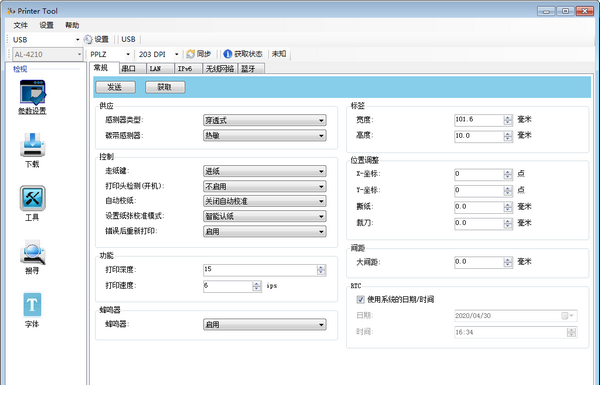Open the 文件 menu

point(21,25)
